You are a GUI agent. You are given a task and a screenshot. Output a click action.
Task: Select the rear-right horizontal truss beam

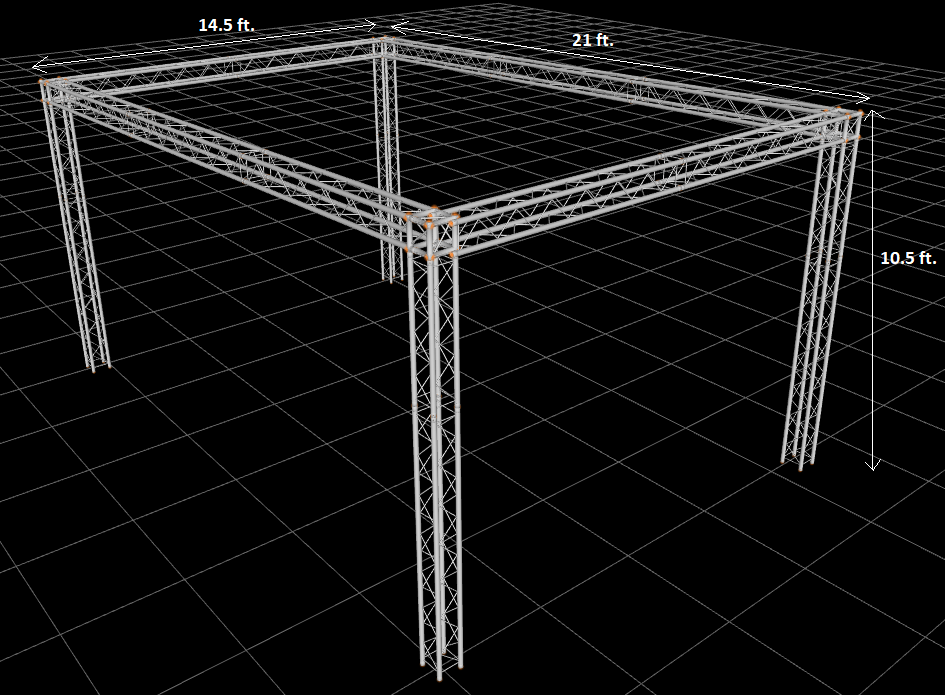609,78
